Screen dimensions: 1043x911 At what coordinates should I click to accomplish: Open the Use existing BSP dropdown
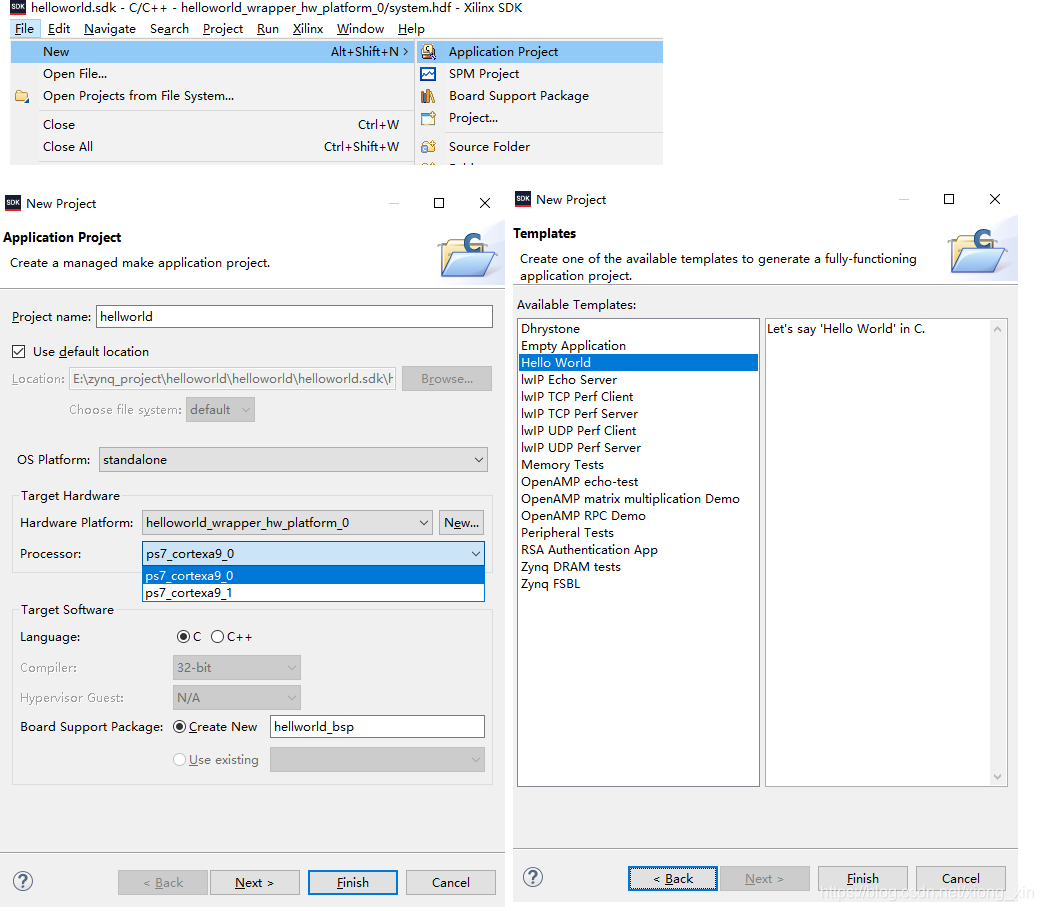click(377, 759)
